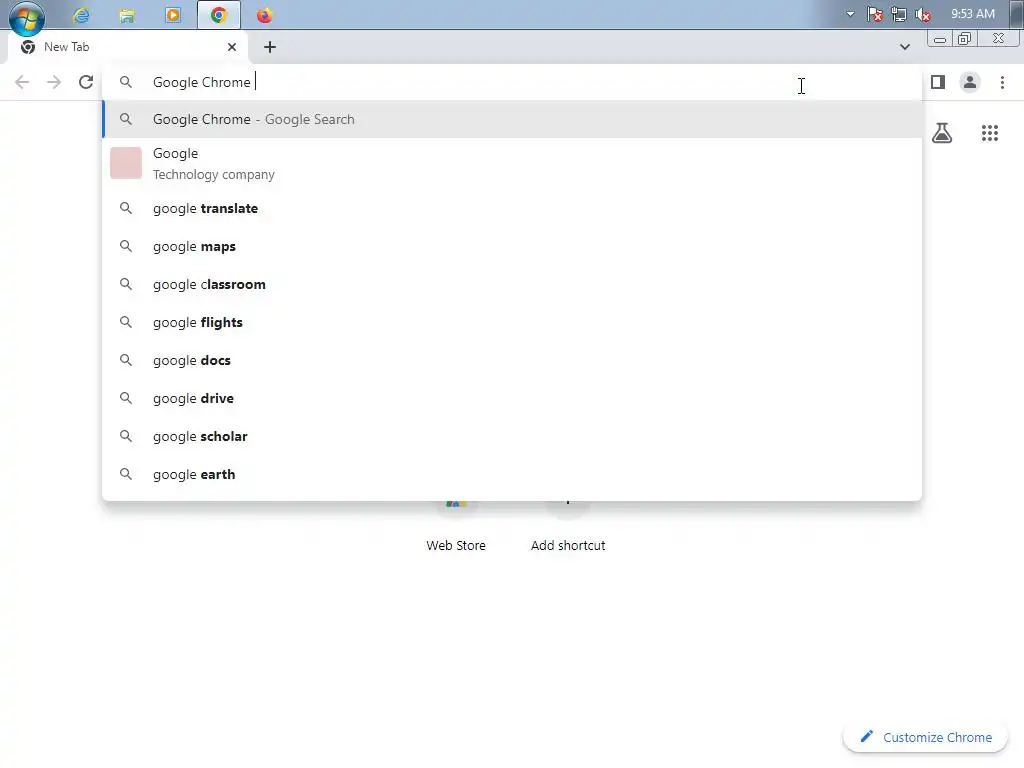This screenshot has height=768, width=1024.
Task: Select the 'google classroom' suggestion
Action: 512,284
